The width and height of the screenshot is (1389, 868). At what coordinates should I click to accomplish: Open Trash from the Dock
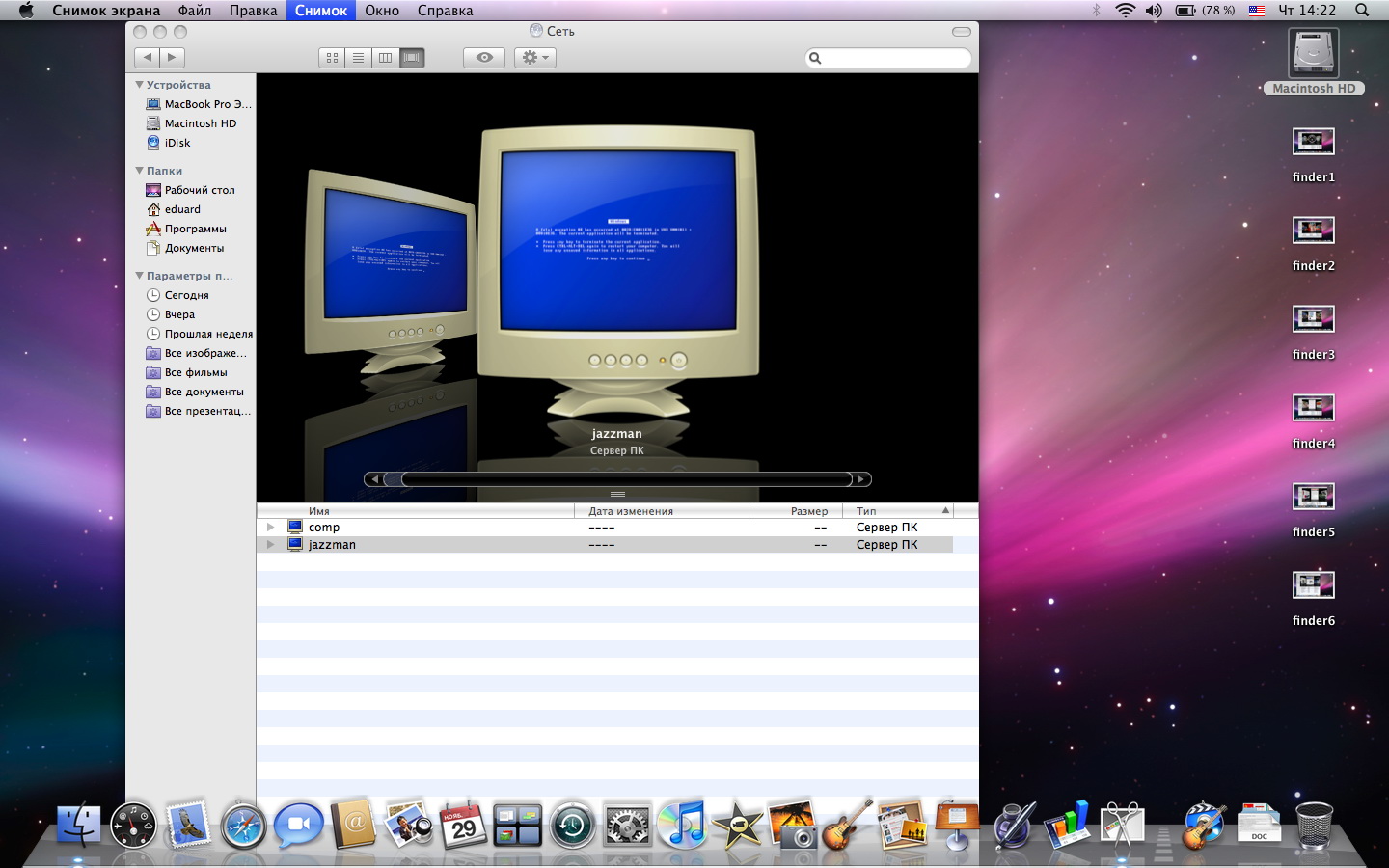1314,826
